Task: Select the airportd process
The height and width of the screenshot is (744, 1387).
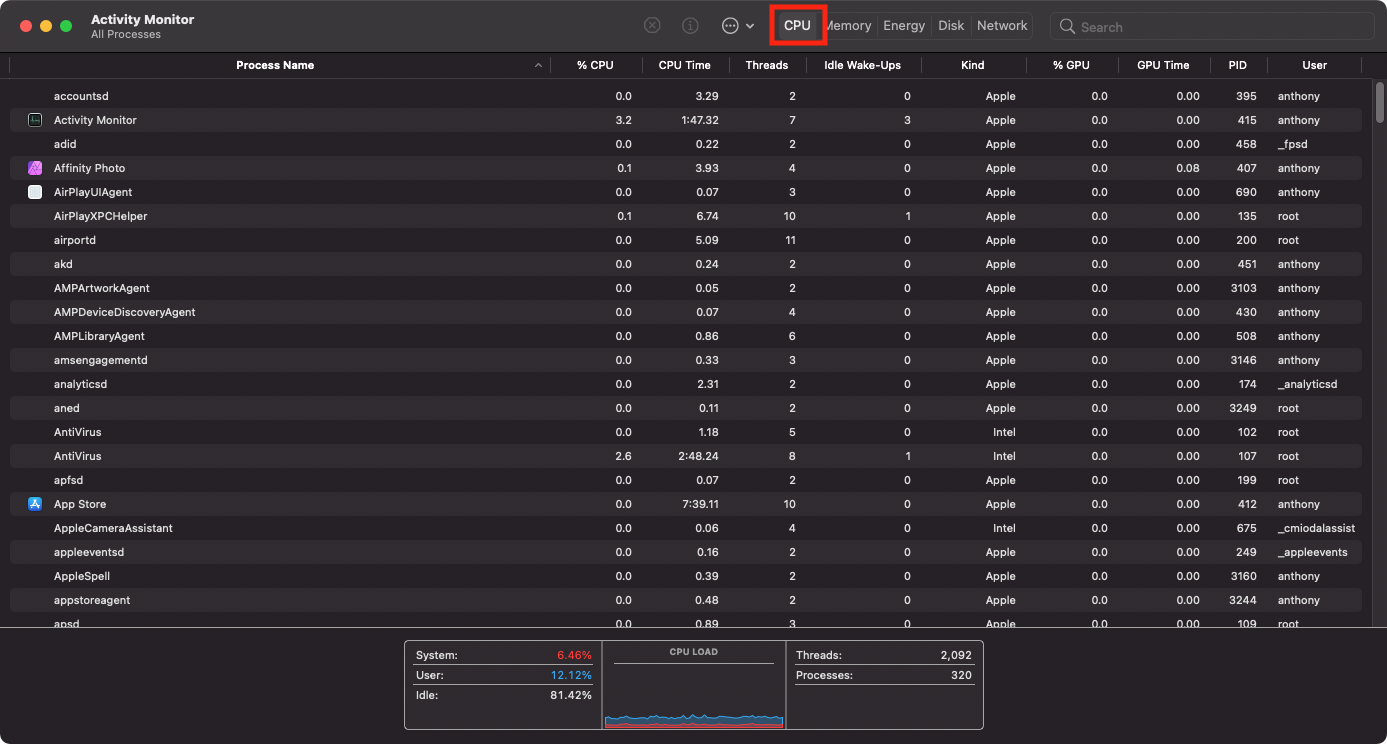Action: click(75, 240)
